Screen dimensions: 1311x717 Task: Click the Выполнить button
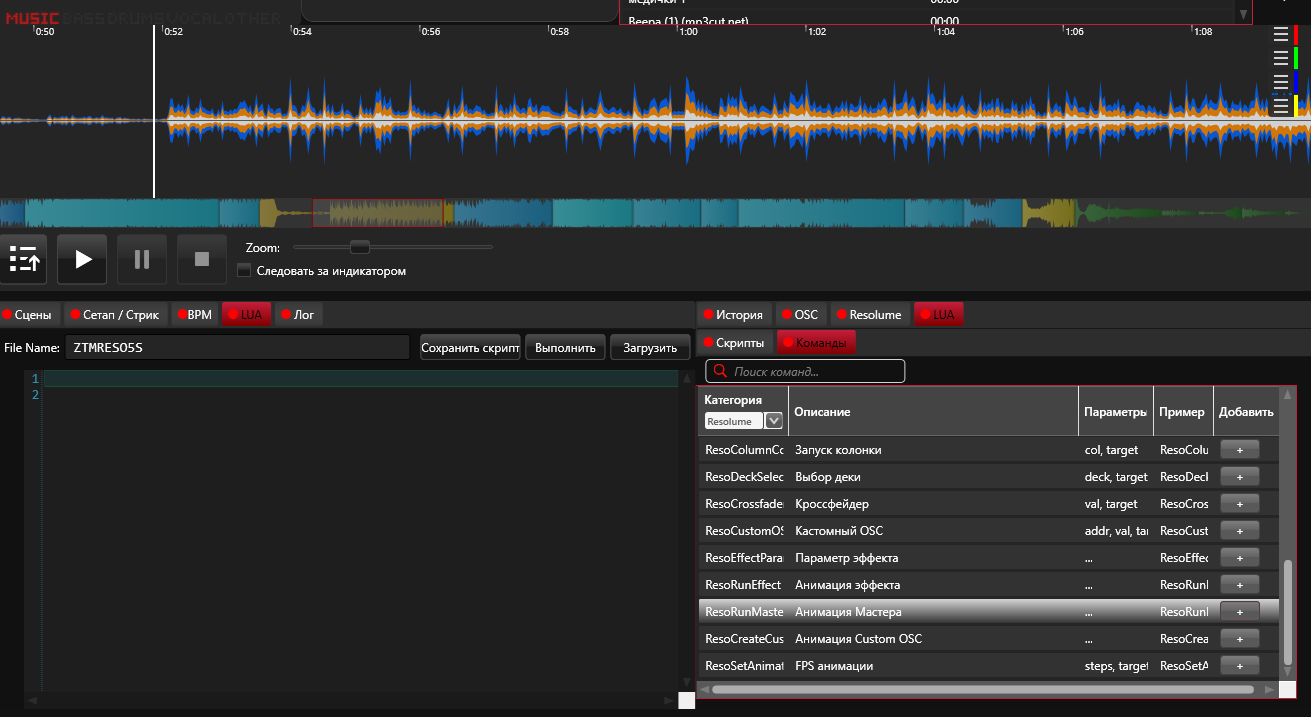pos(565,347)
